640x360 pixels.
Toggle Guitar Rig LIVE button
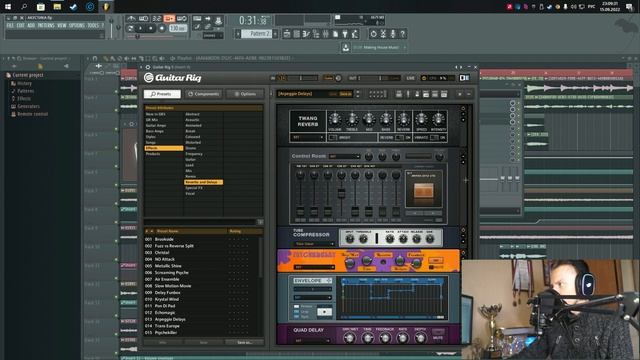[x=411, y=78]
